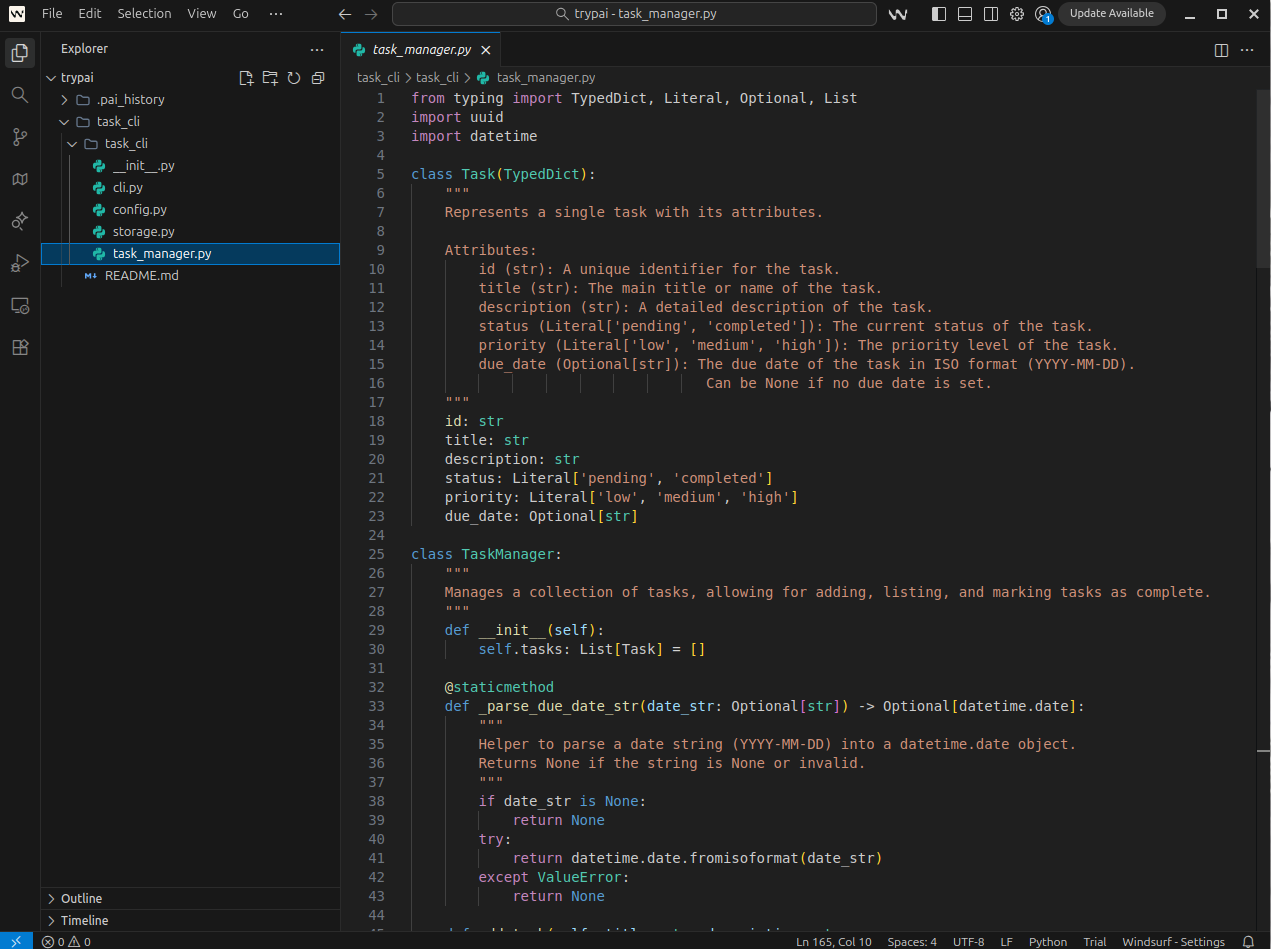Expand the Timeline section
The width and height of the screenshot is (1271, 949).
click(84, 920)
